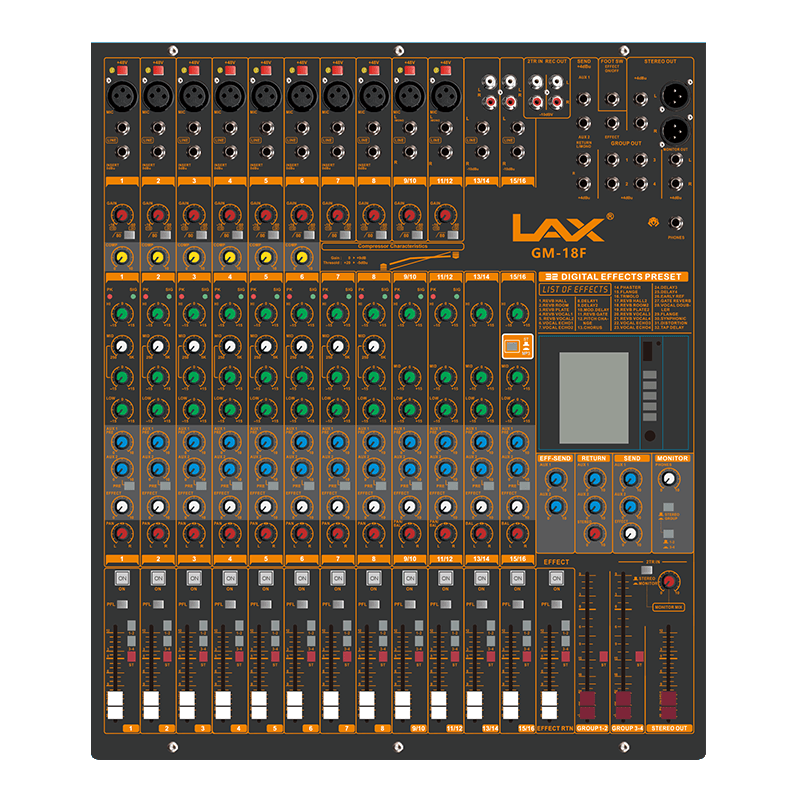Viewport: 800px width, 800px height.
Task: Select the channel 3 yellow Comp knob
Action: (194, 257)
